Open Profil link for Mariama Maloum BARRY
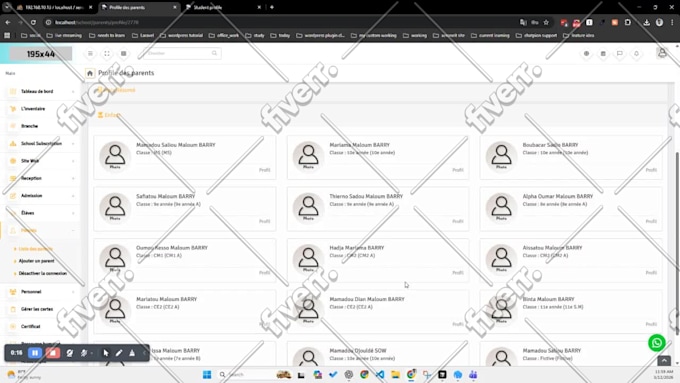Image resolution: width=680 pixels, height=383 pixels. [x=458, y=170]
